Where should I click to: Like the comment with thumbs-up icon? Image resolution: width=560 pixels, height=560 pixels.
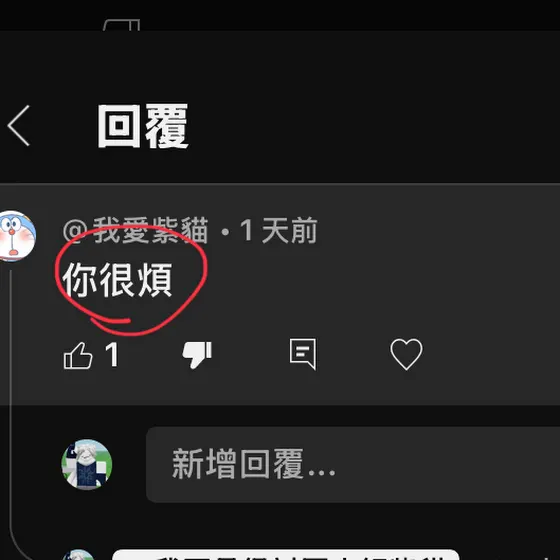coord(78,355)
